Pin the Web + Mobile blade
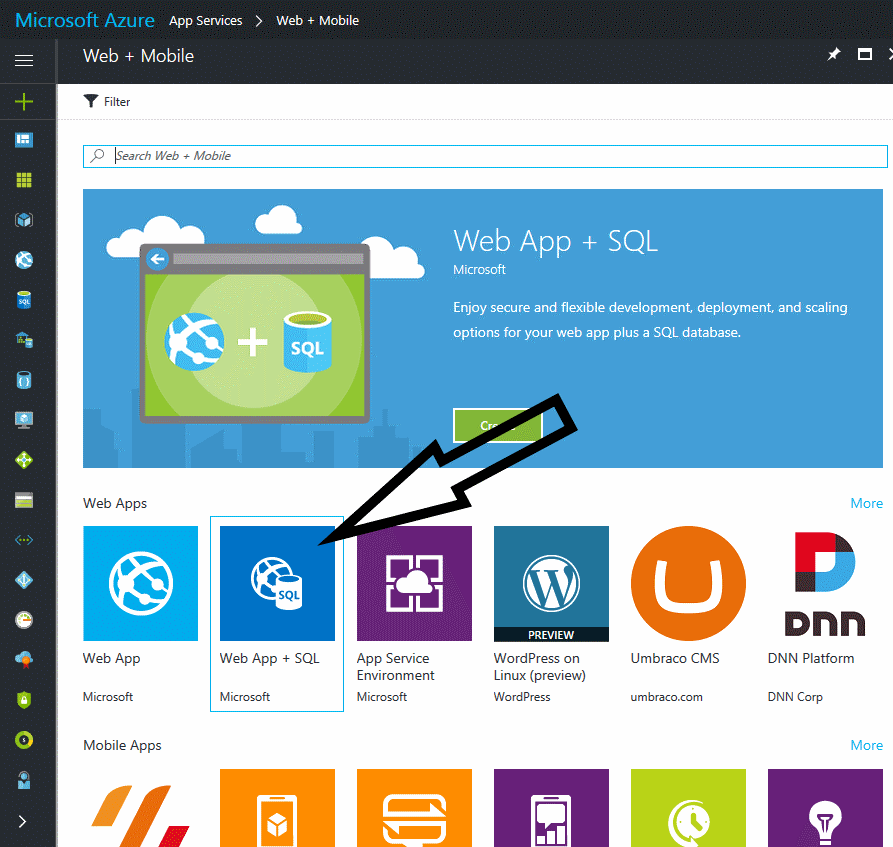Image resolution: width=893 pixels, height=847 pixels. 834,55
